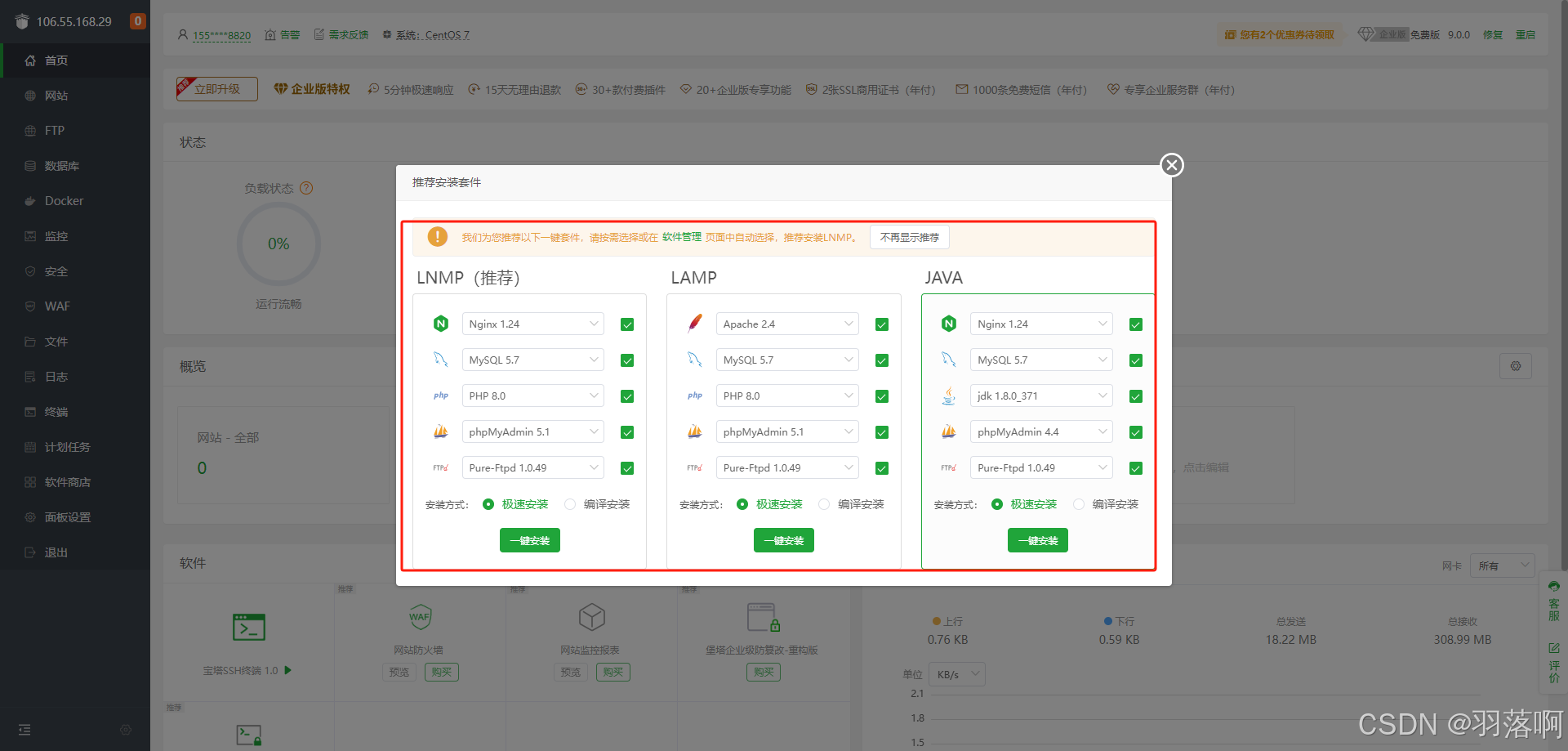The image size is (1568, 751).
Task: Select 极速安装 radio in JAVA column
Action: click(x=997, y=504)
